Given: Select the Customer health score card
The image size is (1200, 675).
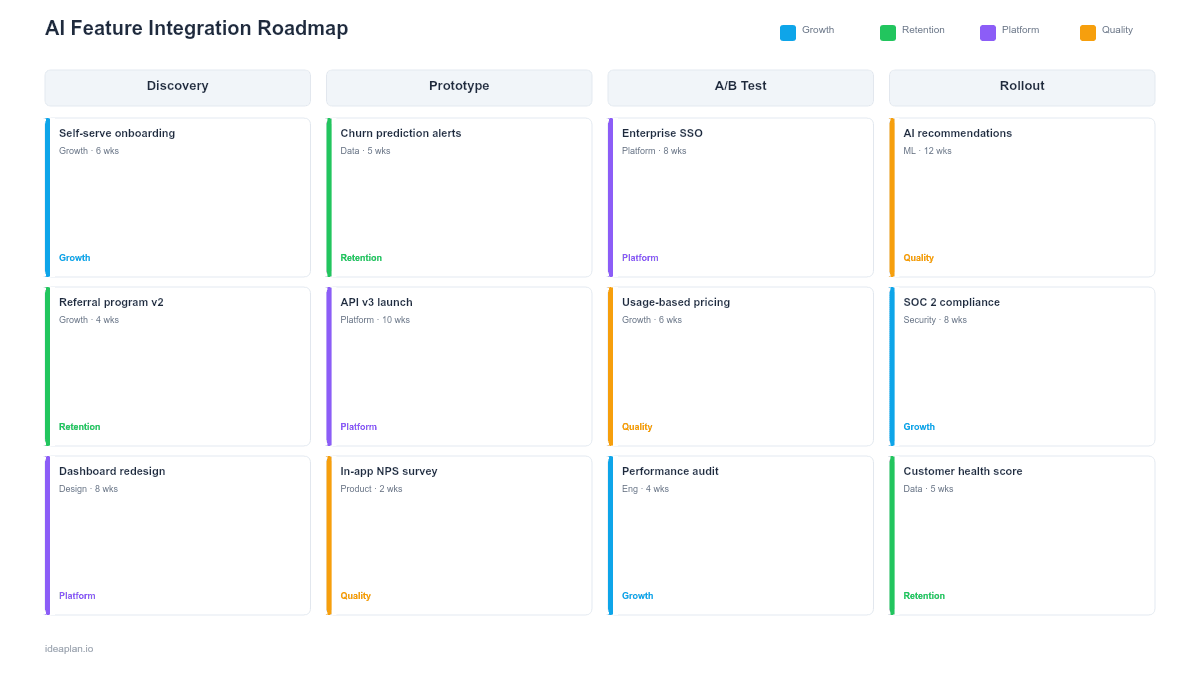Looking at the screenshot, I should (1021, 534).
